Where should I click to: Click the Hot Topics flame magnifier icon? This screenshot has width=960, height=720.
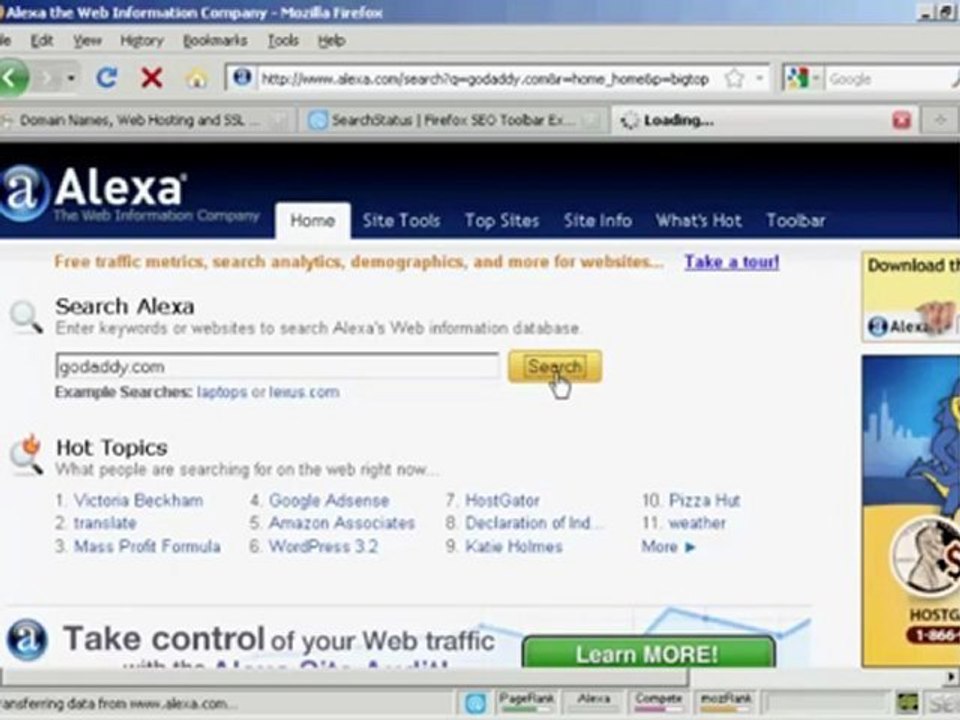click(x=27, y=456)
